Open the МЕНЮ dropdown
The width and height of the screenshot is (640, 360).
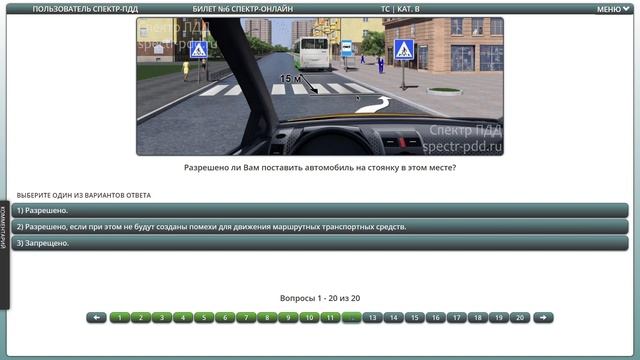click(613, 9)
